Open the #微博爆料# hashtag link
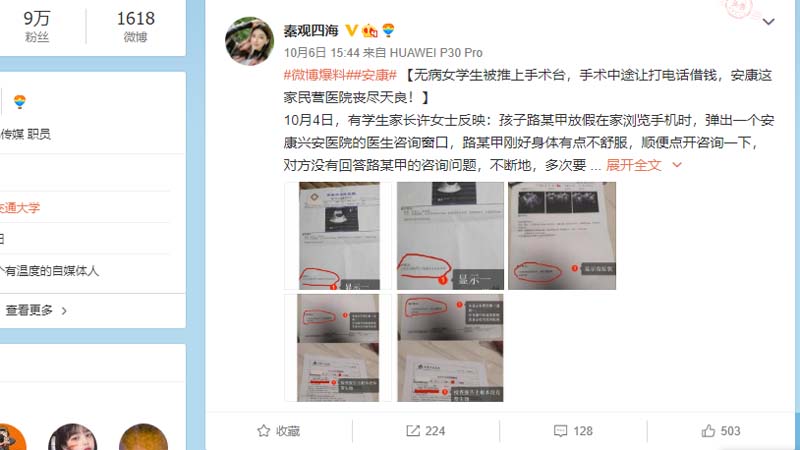800x450 pixels. [x=315, y=75]
